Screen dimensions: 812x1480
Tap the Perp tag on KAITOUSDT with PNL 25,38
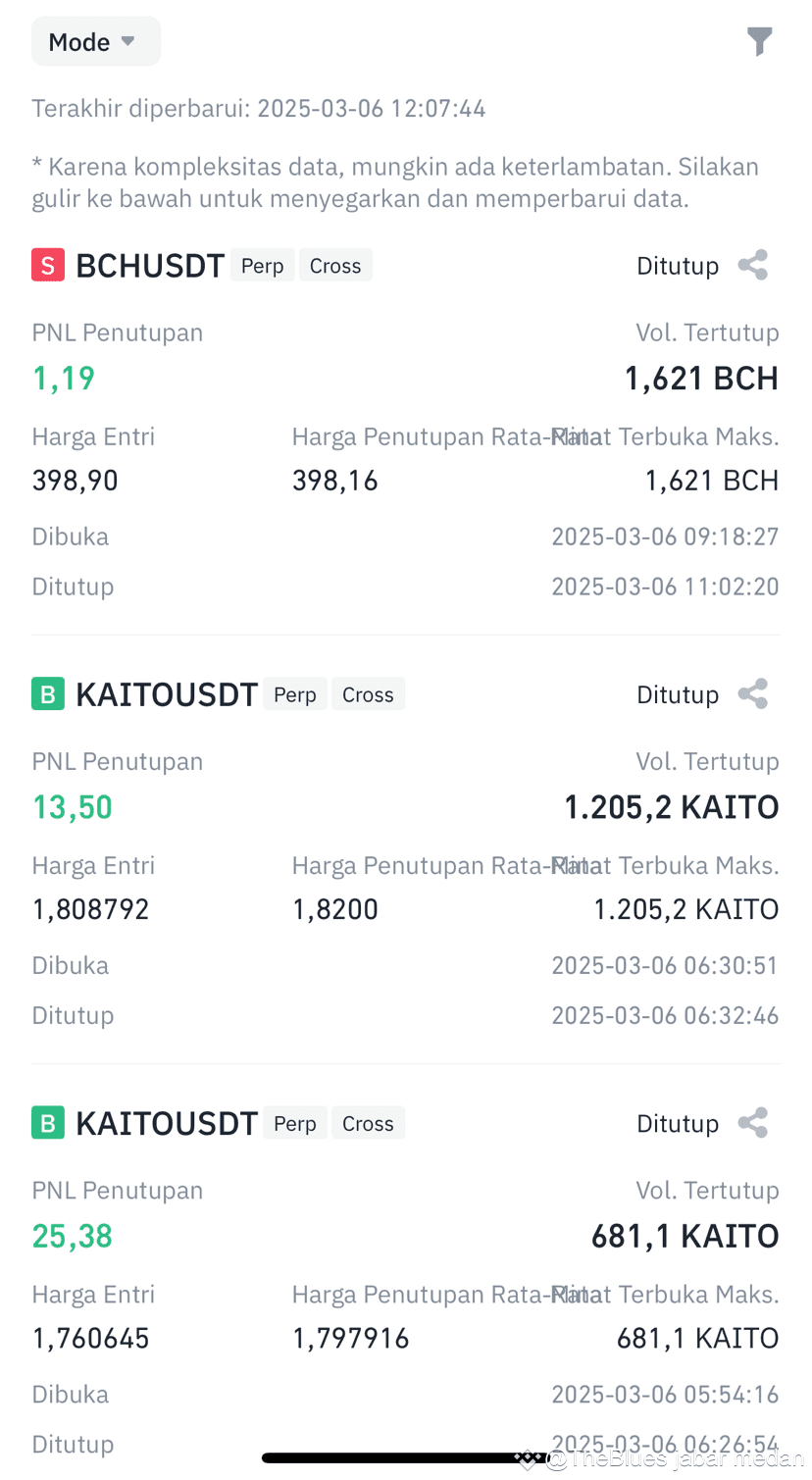pyautogui.click(x=295, y=1123)
